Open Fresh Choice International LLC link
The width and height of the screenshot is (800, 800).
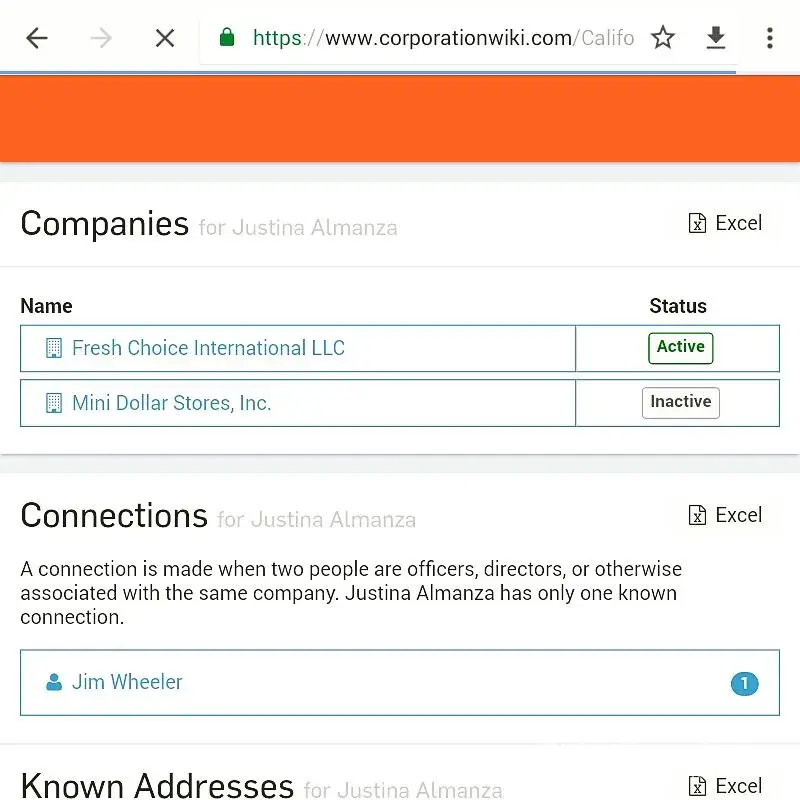coord(208,348)
